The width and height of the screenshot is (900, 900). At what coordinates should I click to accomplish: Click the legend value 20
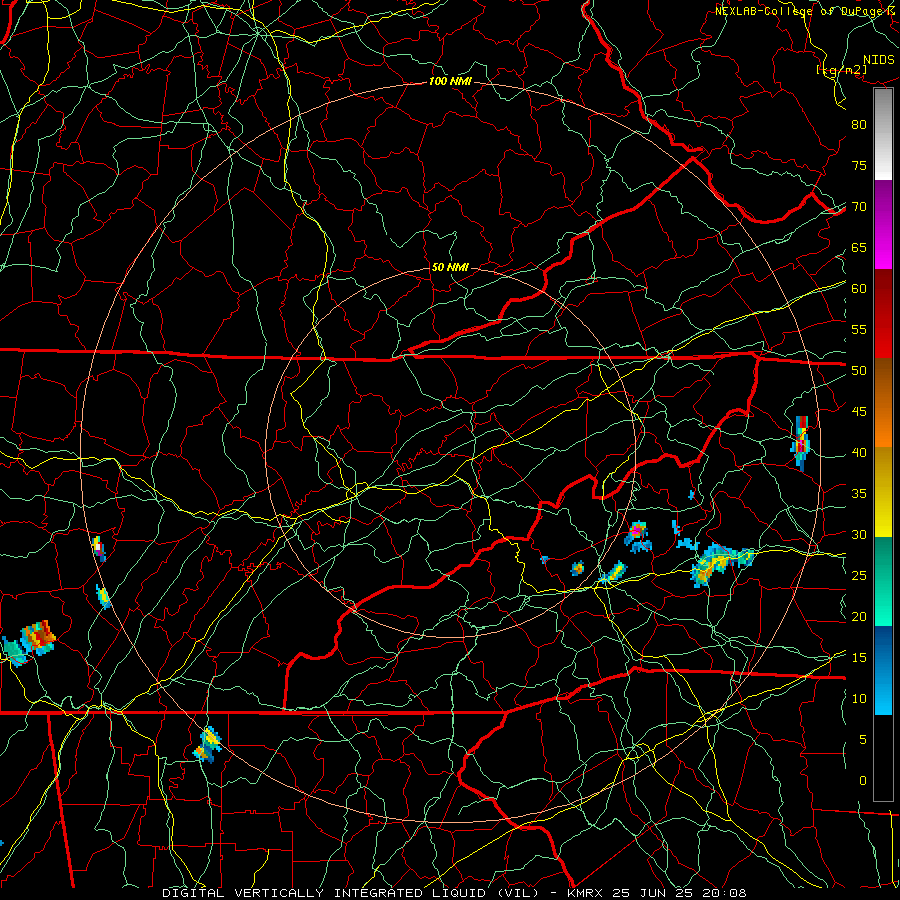pyautogui.click(x=859, y=616)
